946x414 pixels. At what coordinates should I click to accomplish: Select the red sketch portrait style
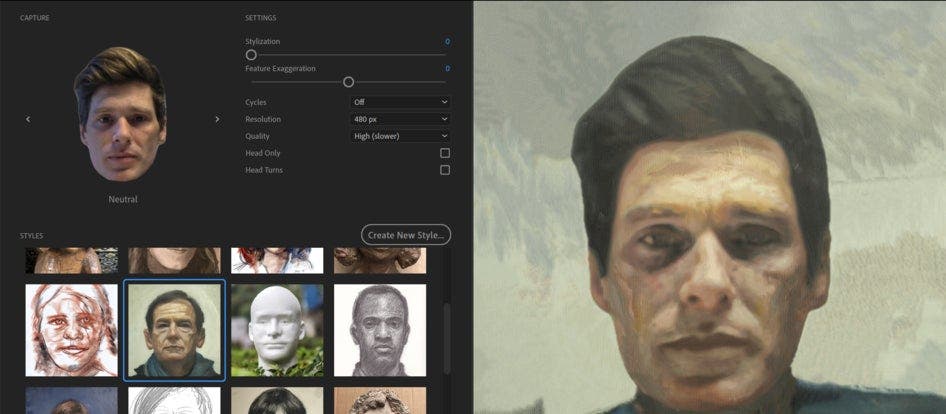pos(71,330)
